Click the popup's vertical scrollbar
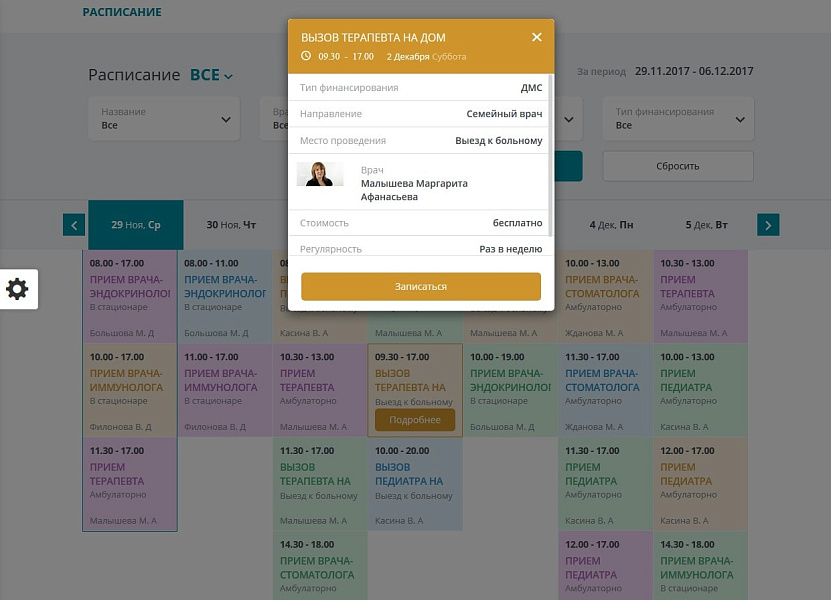Screen dimensions: 831x600 pos(550,155)
